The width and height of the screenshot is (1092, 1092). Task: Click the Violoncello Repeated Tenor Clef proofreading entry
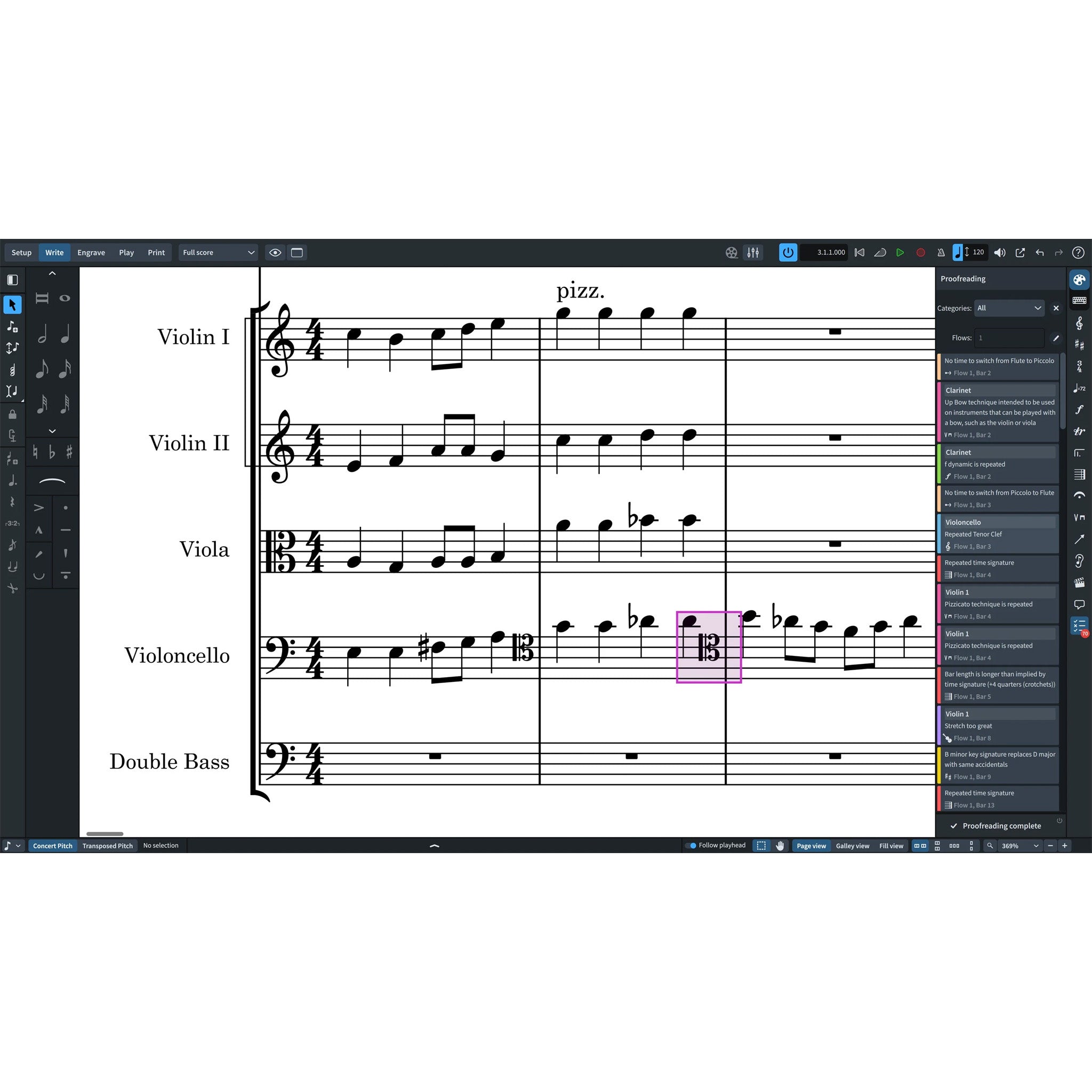pos(998,534)
